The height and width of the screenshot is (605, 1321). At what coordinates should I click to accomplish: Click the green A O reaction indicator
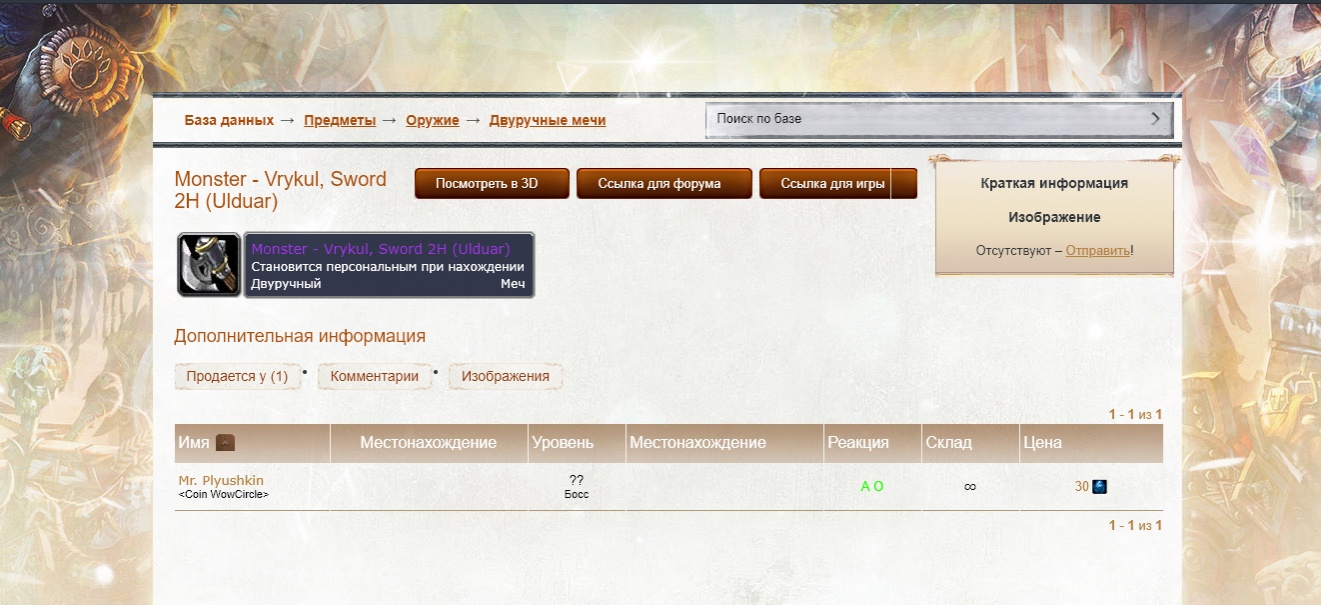pos(872,487)
